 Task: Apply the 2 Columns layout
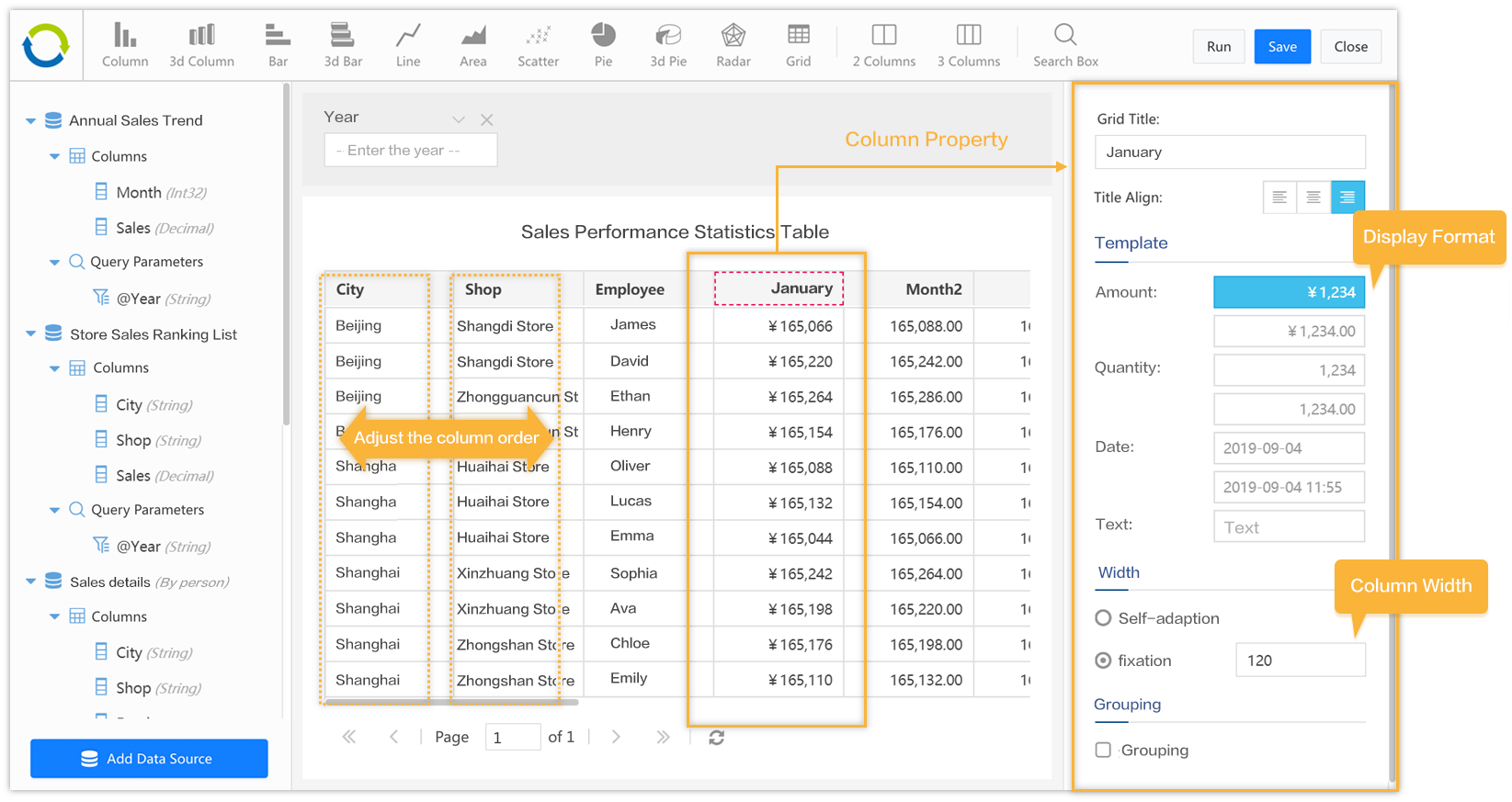[x=884, y=46]
